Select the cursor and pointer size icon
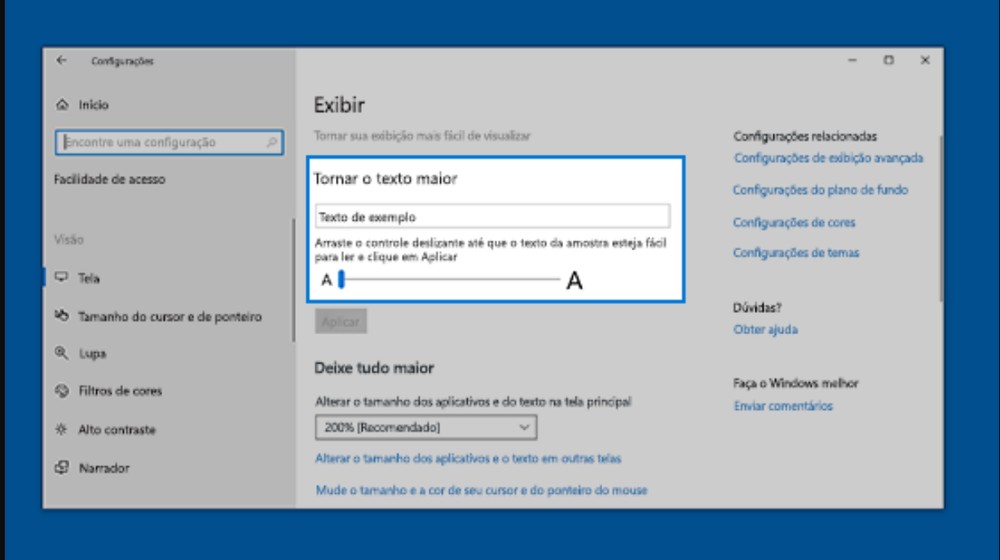This screenshot has height=560, width=1000. [61, 316]
